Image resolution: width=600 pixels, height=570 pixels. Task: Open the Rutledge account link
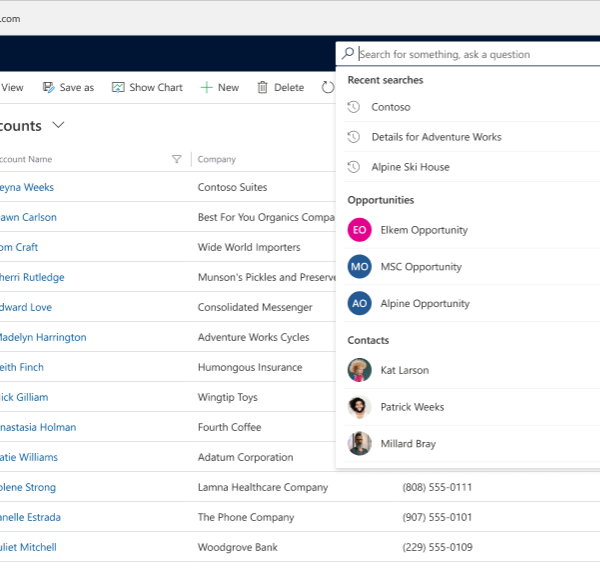32,277
